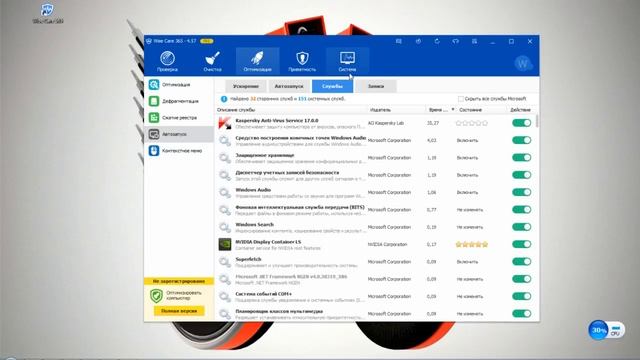
Task: Switch to the Службы tab
Action: click(332, 86)
